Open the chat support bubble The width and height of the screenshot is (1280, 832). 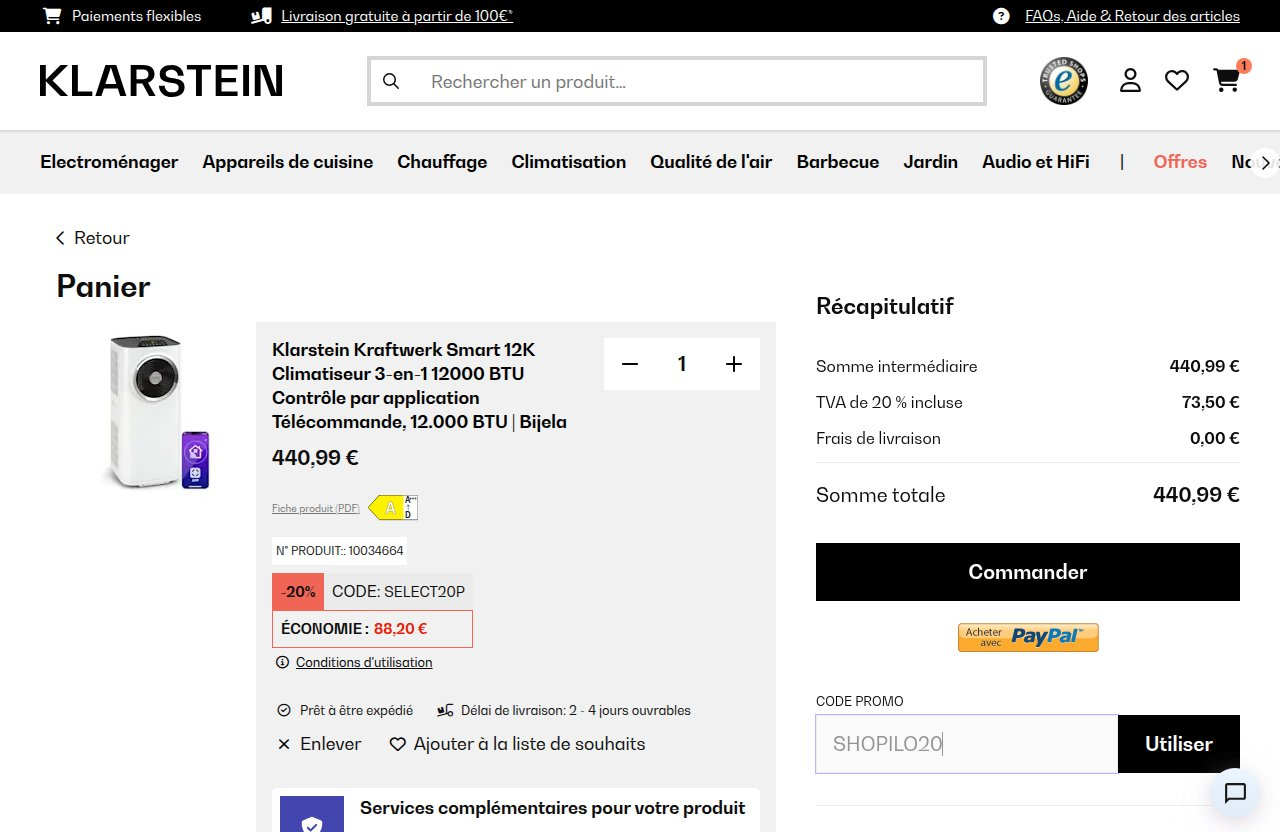[x=1235, y=793]
